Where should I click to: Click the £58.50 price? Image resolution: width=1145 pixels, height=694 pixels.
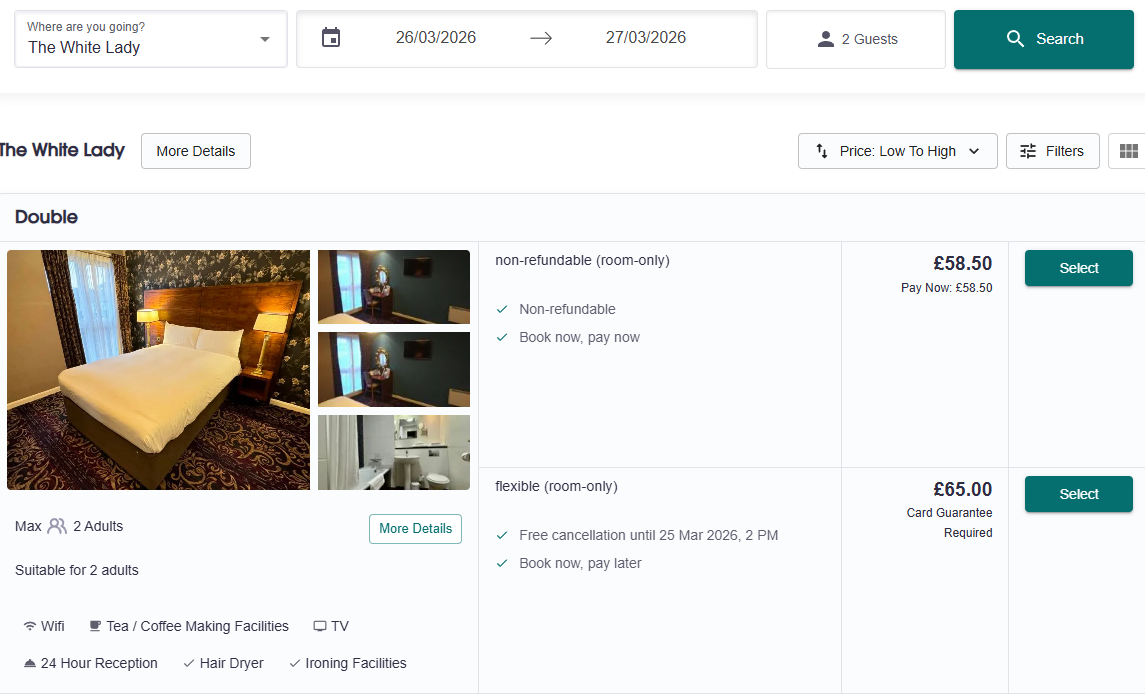pyautogui.click(x=962, y=264)
